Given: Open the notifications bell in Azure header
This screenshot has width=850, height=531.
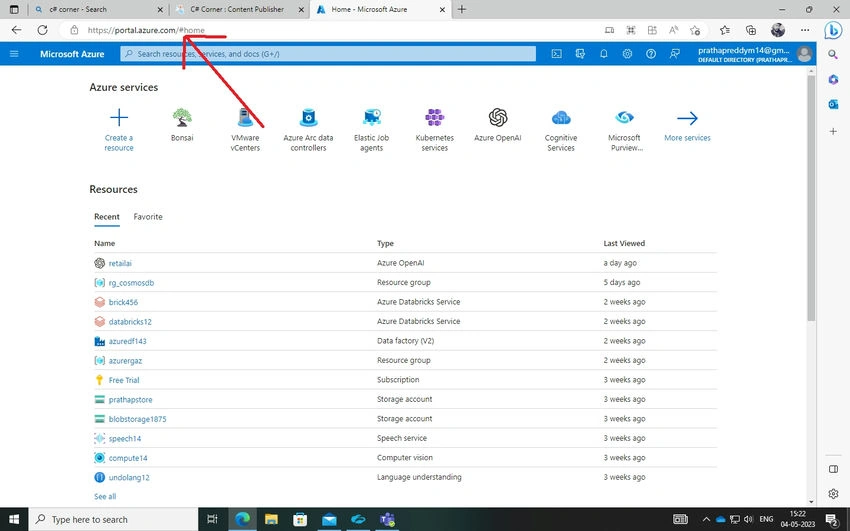Looking at the screenshot, I should 603,54.
